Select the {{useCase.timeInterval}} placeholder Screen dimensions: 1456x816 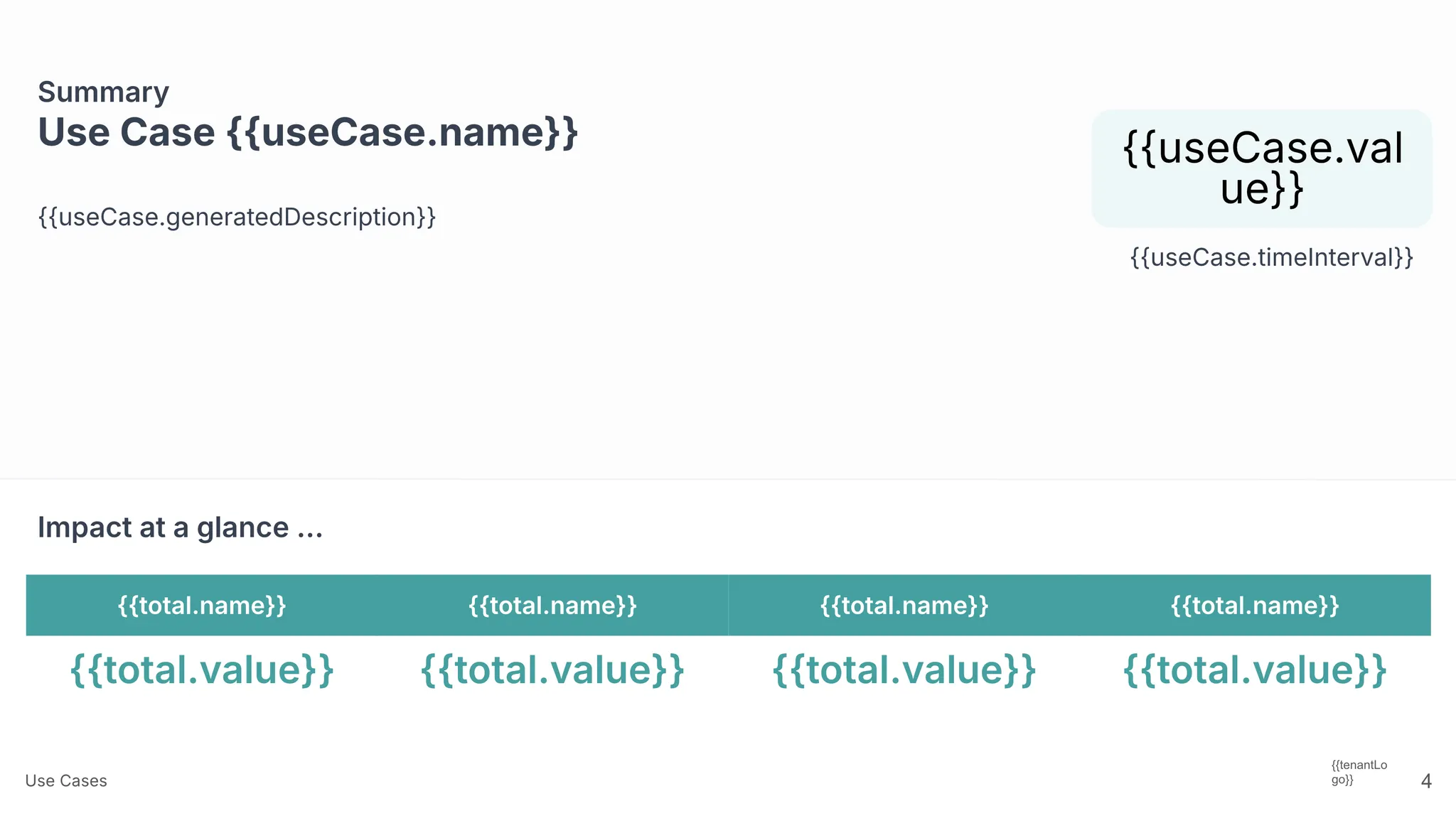1271,257
